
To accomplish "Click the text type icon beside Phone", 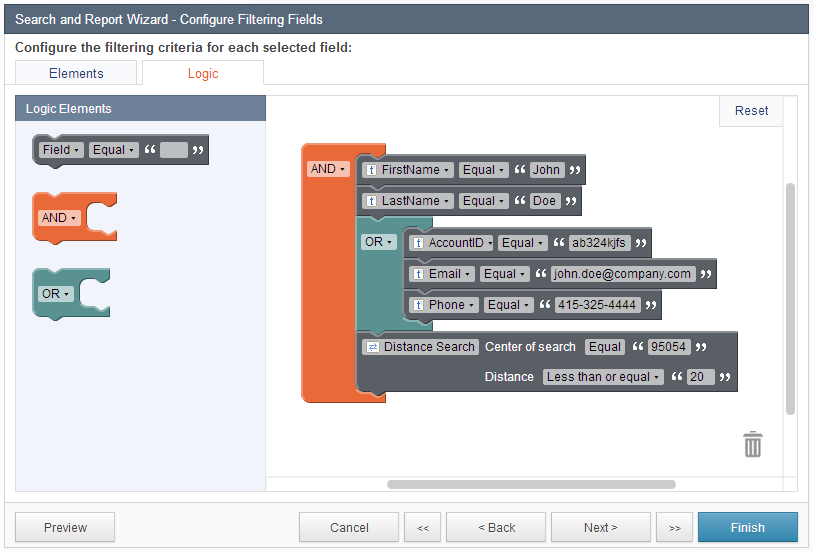I will coord(418,305).
